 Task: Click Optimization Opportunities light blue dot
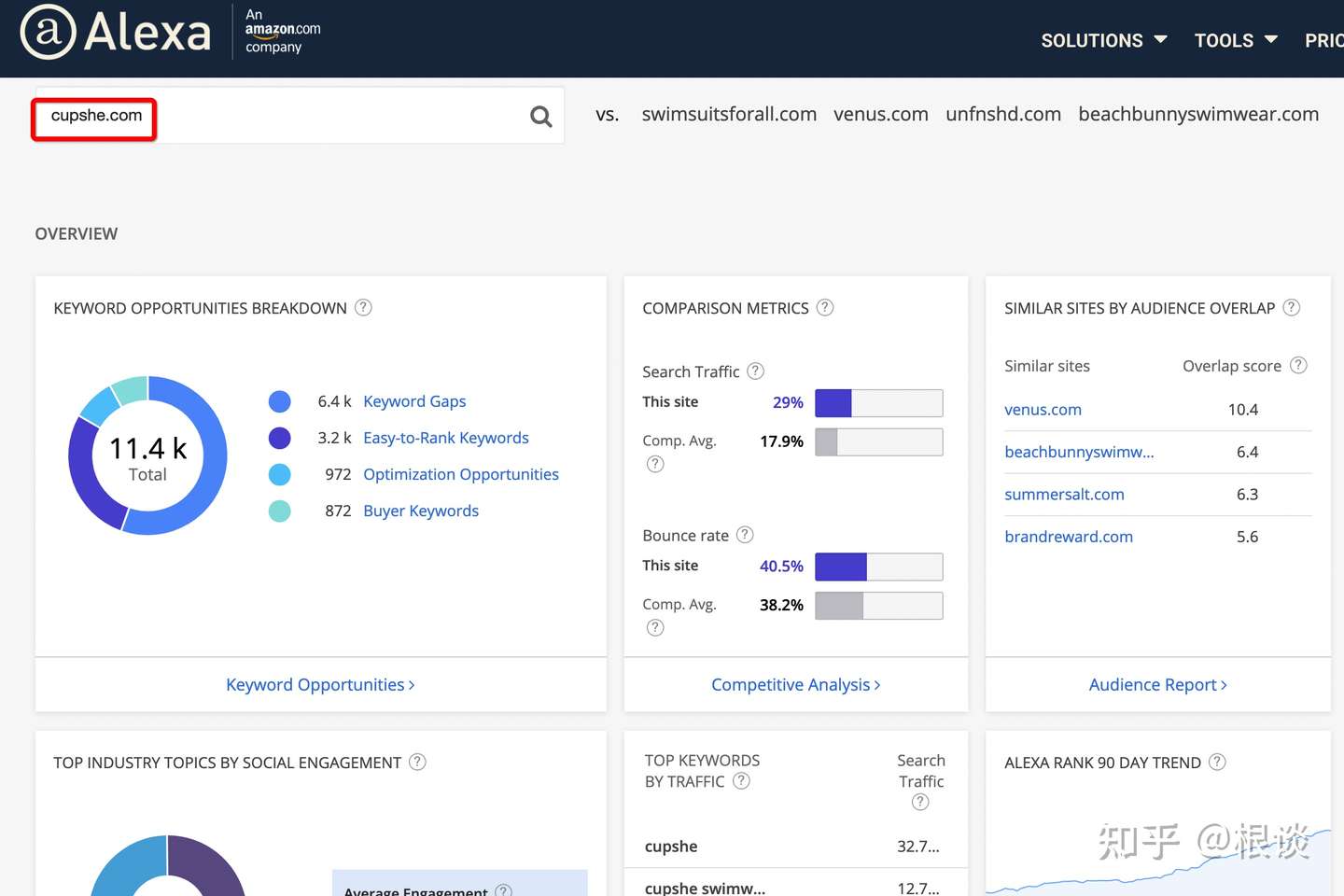pos(280,474)
